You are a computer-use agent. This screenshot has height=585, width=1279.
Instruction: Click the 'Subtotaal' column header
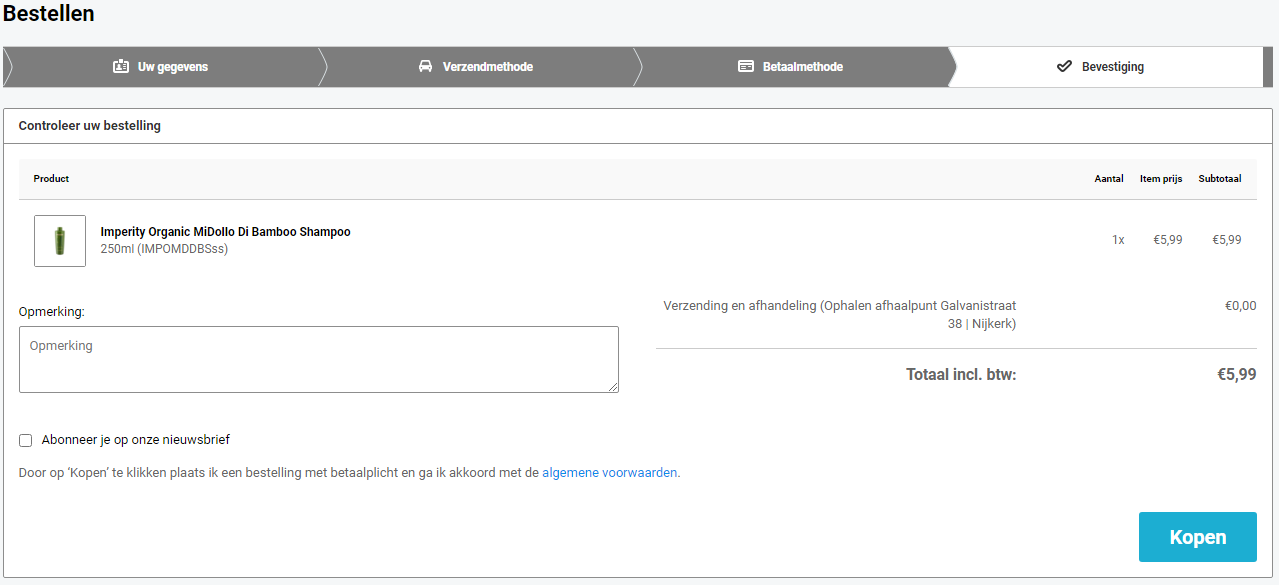click(x=1219, y=179)
